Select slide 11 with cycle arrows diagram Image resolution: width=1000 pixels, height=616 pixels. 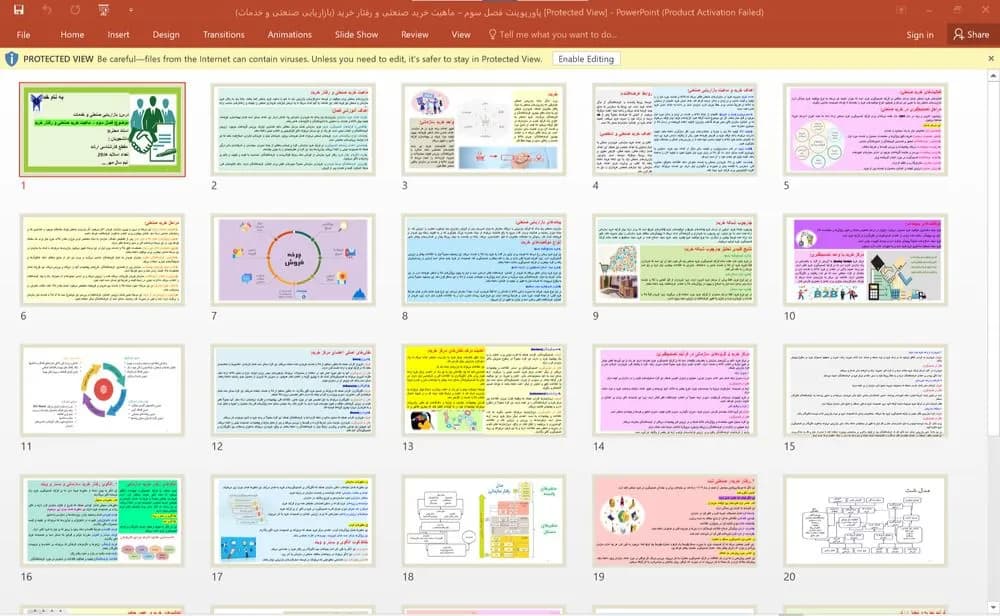[x=102, y=390]
